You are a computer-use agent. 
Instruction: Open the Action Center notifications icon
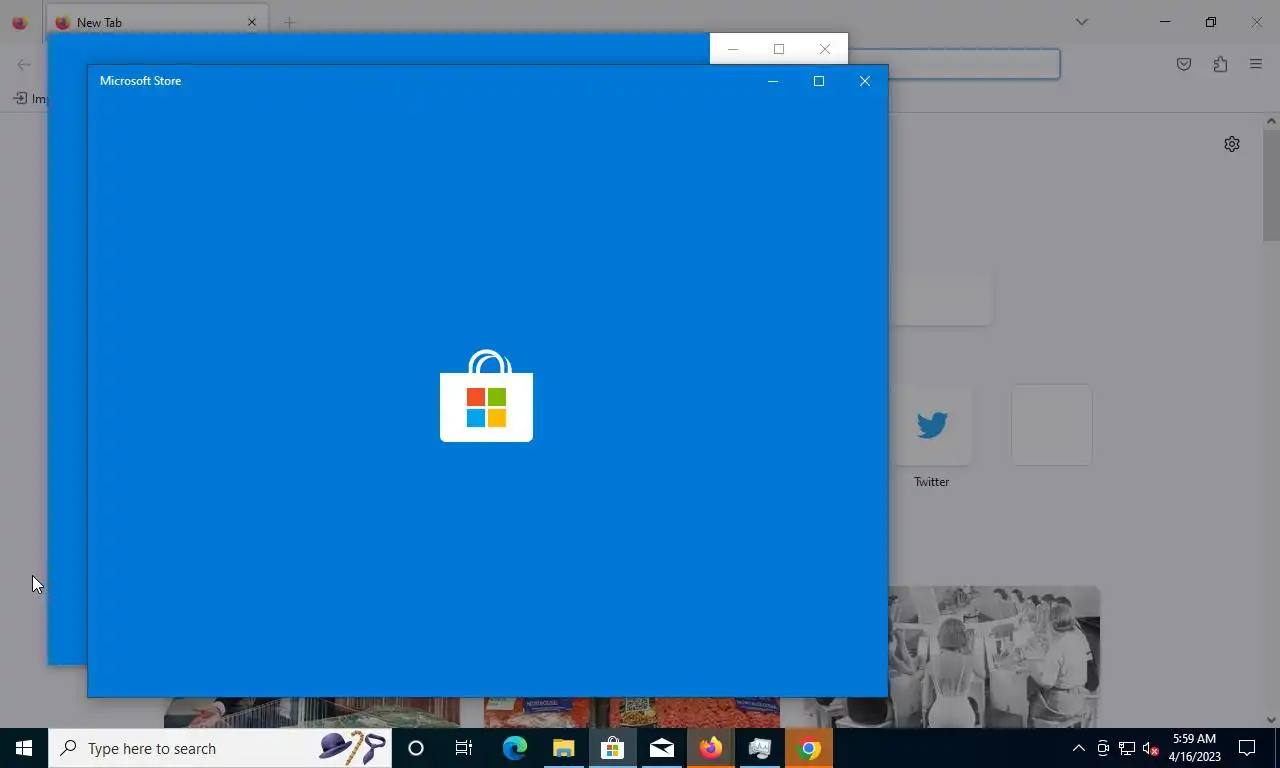[1247, 748]
